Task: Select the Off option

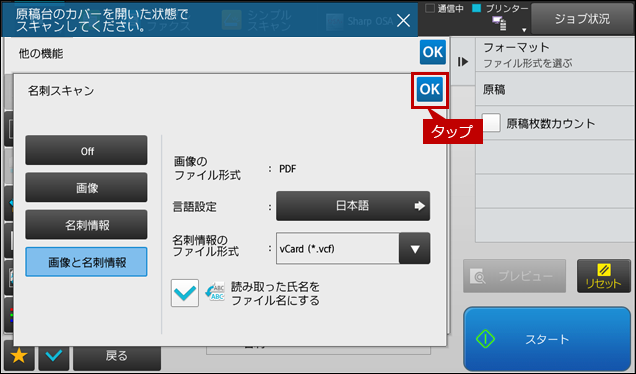Action: coord(86,150)
